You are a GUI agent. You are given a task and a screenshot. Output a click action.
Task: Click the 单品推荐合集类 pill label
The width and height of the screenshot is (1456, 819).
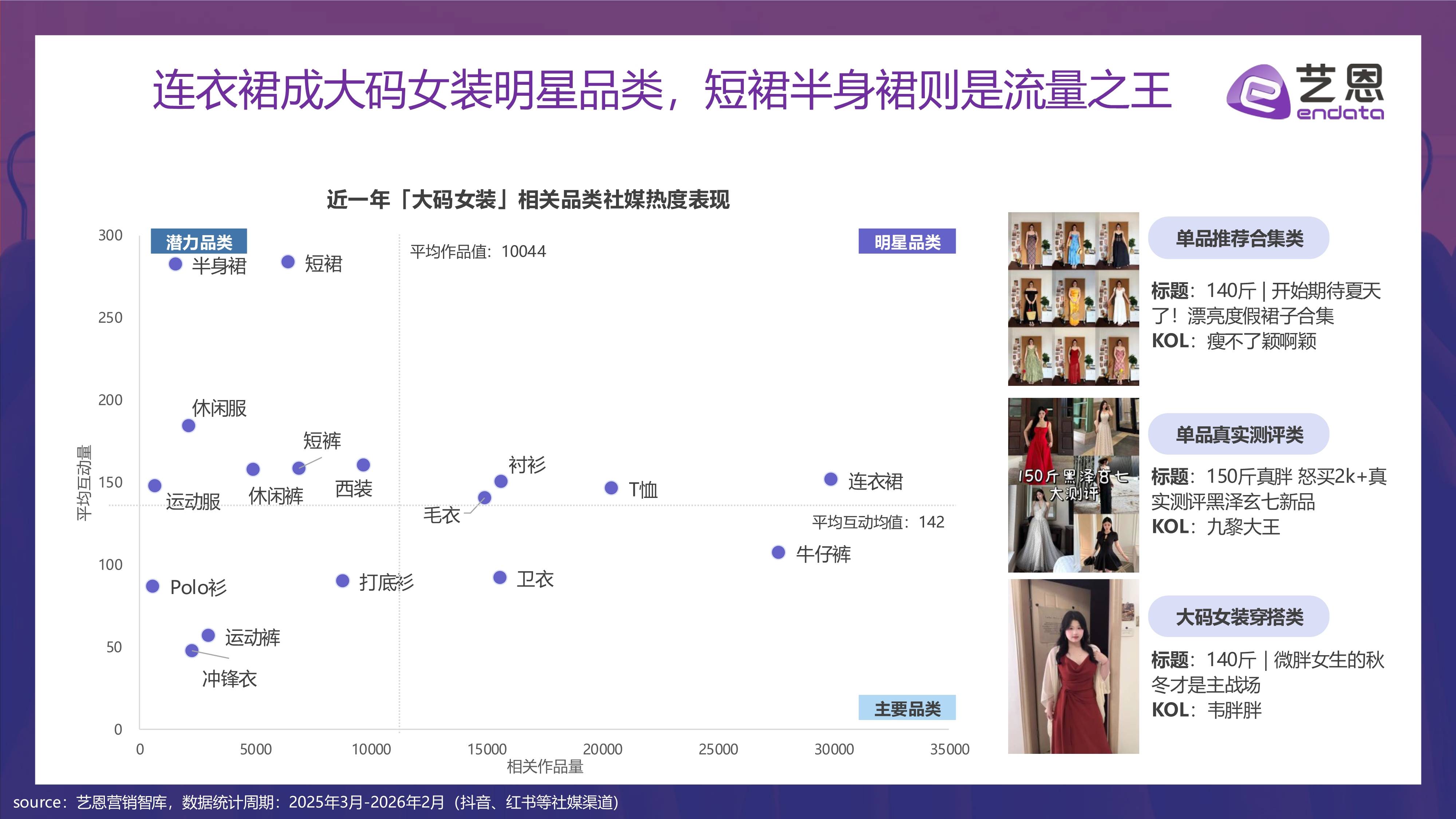(1238, 238)
